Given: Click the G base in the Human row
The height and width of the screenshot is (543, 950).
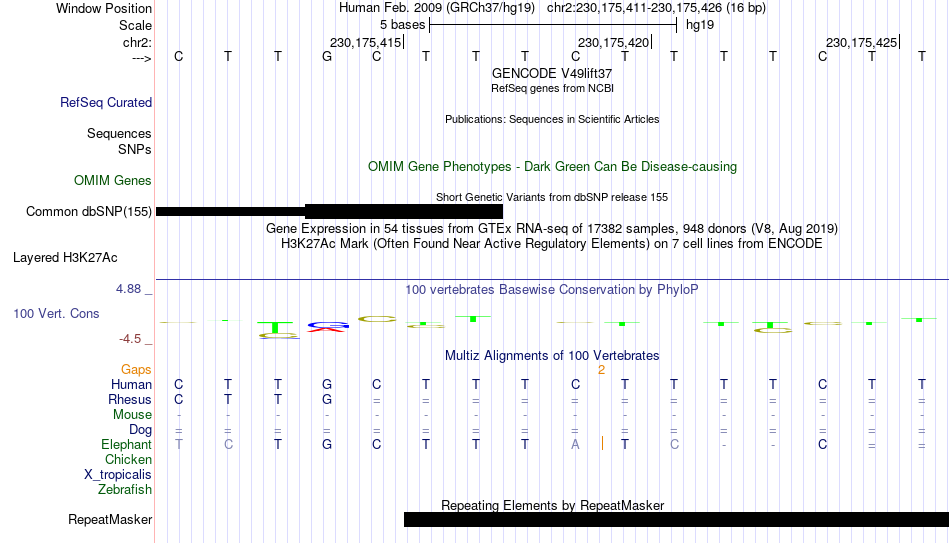Looking at the screenshot, I should pos(327,384).
